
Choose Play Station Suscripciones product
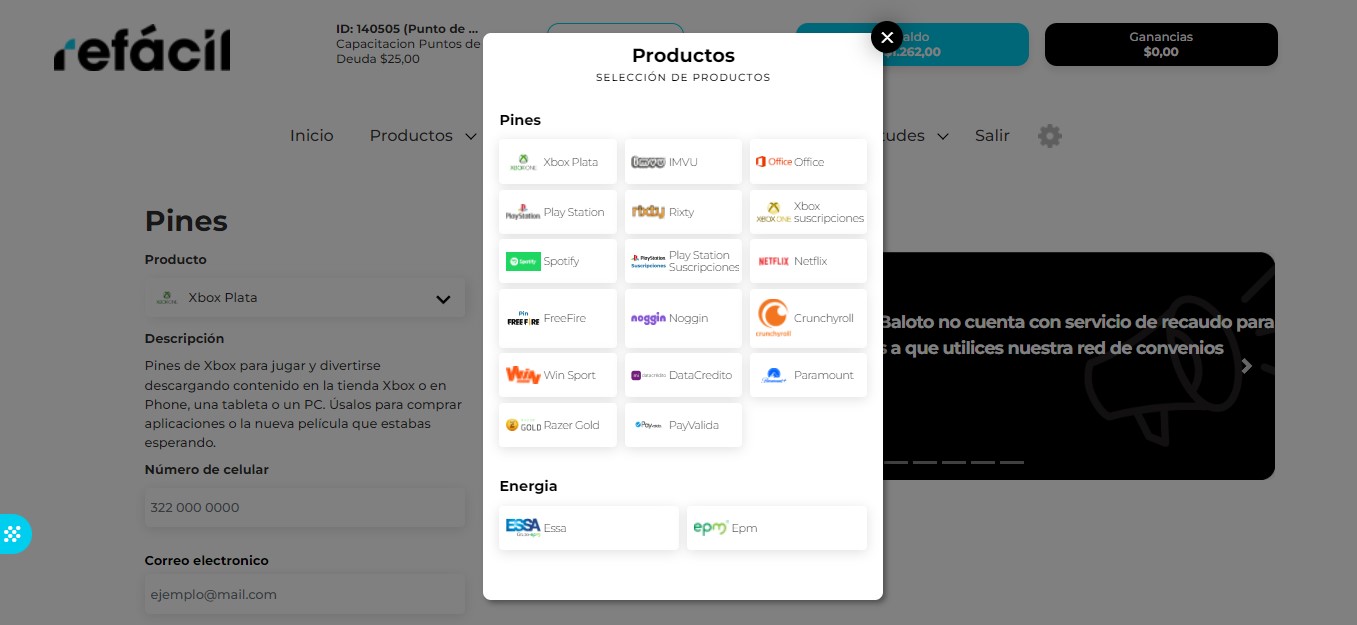683,261
